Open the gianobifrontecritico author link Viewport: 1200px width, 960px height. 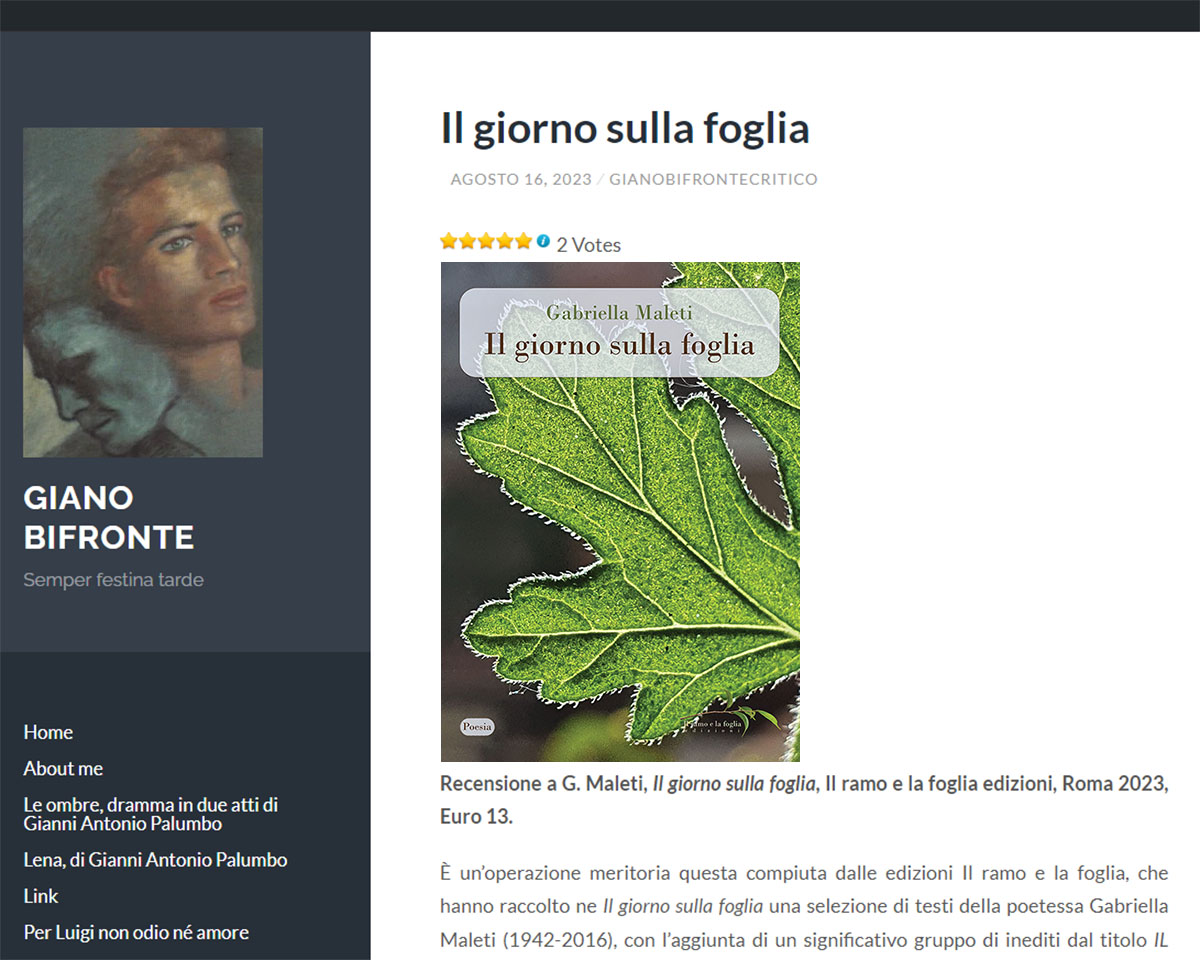713,180
